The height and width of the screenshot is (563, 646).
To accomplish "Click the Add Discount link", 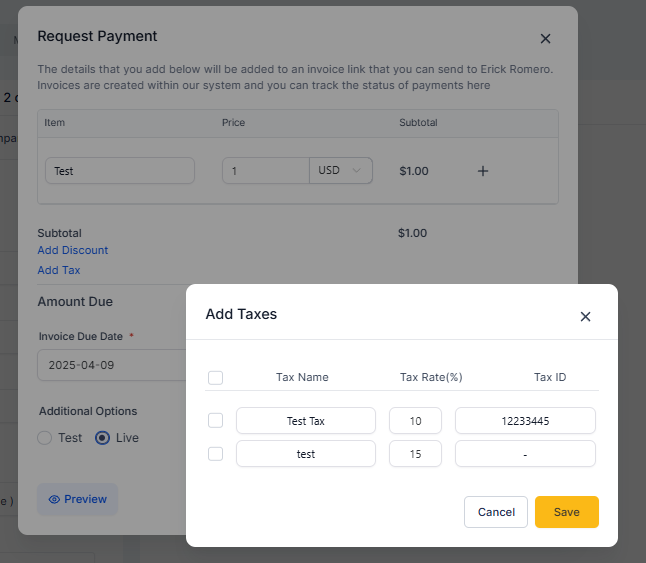I will point(73,250).
